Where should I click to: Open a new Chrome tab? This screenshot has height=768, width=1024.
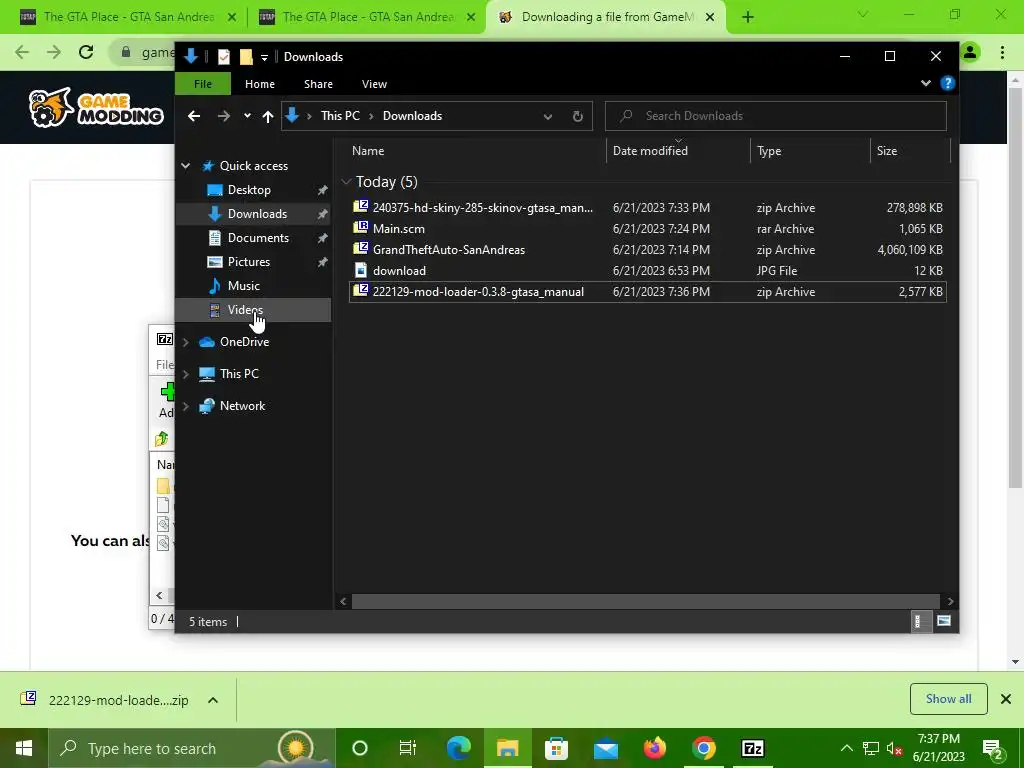click(748, 18)
